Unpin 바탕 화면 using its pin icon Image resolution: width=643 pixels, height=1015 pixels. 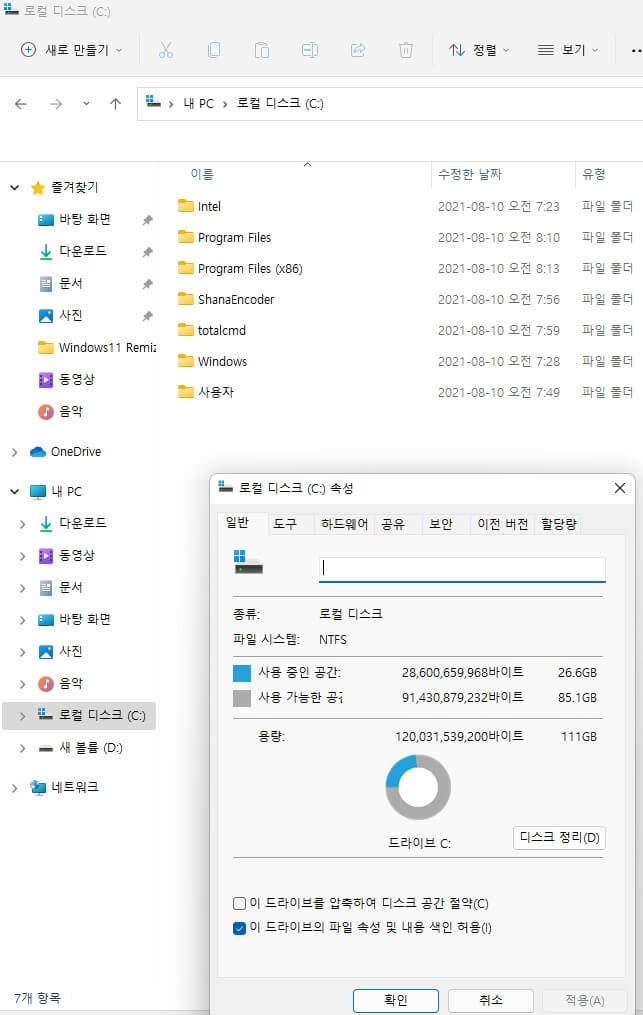tap(148, 220)
